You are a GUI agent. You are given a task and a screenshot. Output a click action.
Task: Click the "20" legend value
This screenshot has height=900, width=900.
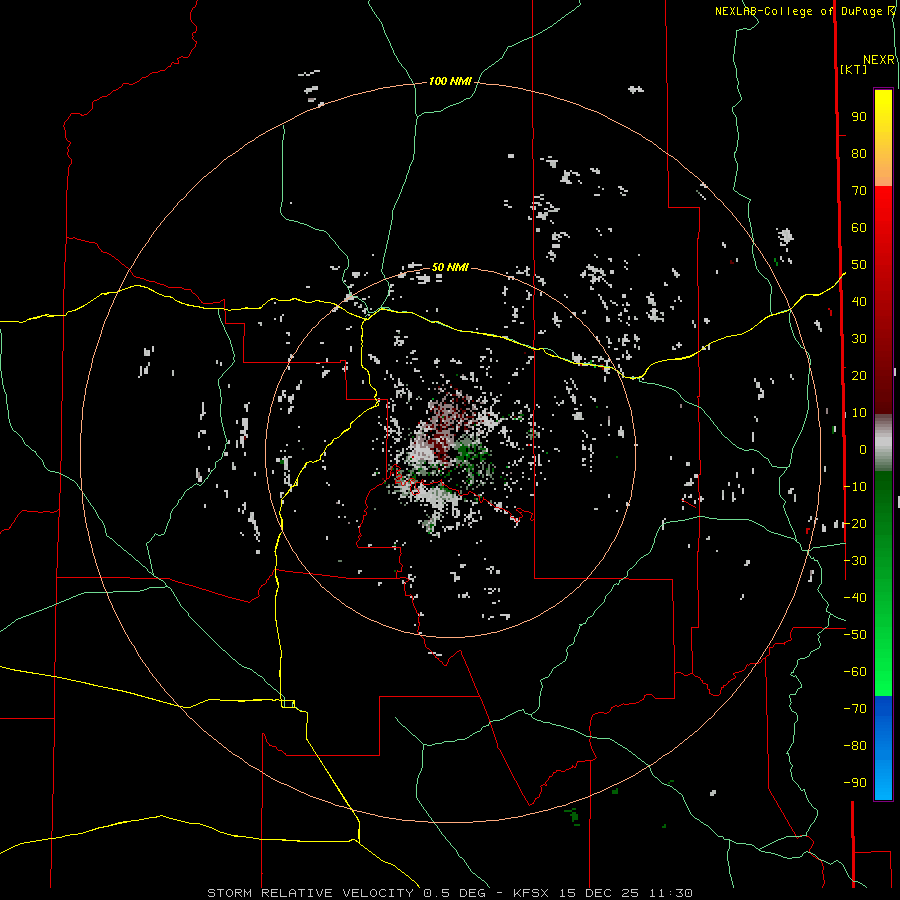[859, 375]
